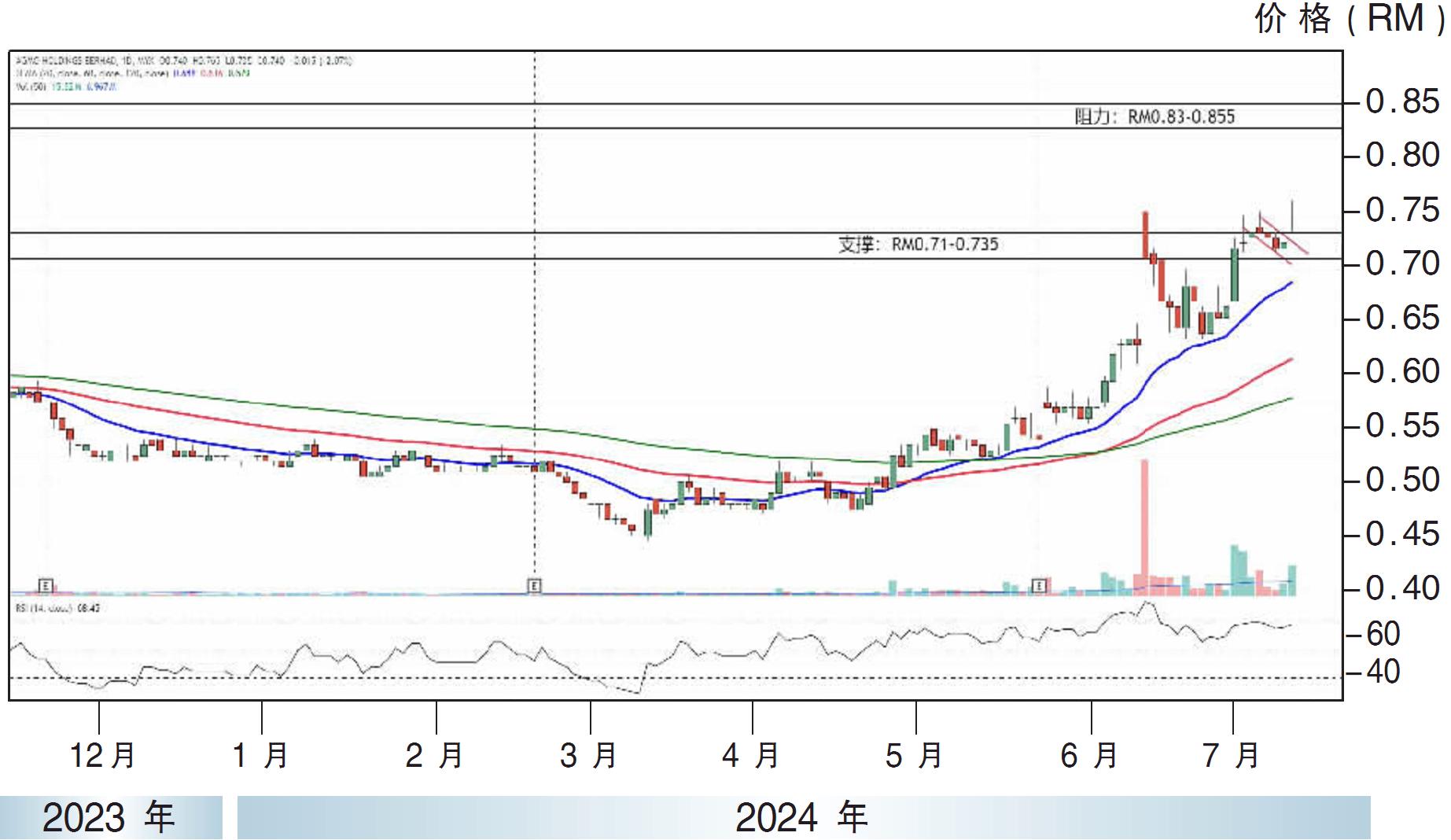Click the RSI 60 axis label

pos(1383,634)
